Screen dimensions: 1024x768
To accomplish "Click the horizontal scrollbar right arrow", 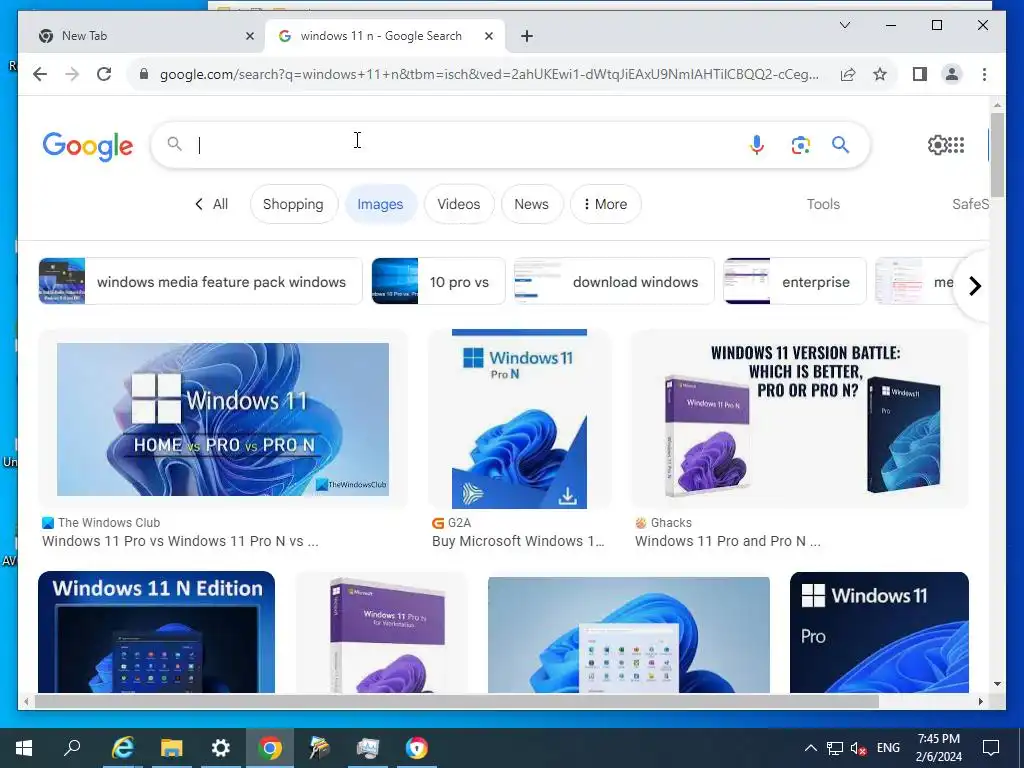I will coord(981,701).
